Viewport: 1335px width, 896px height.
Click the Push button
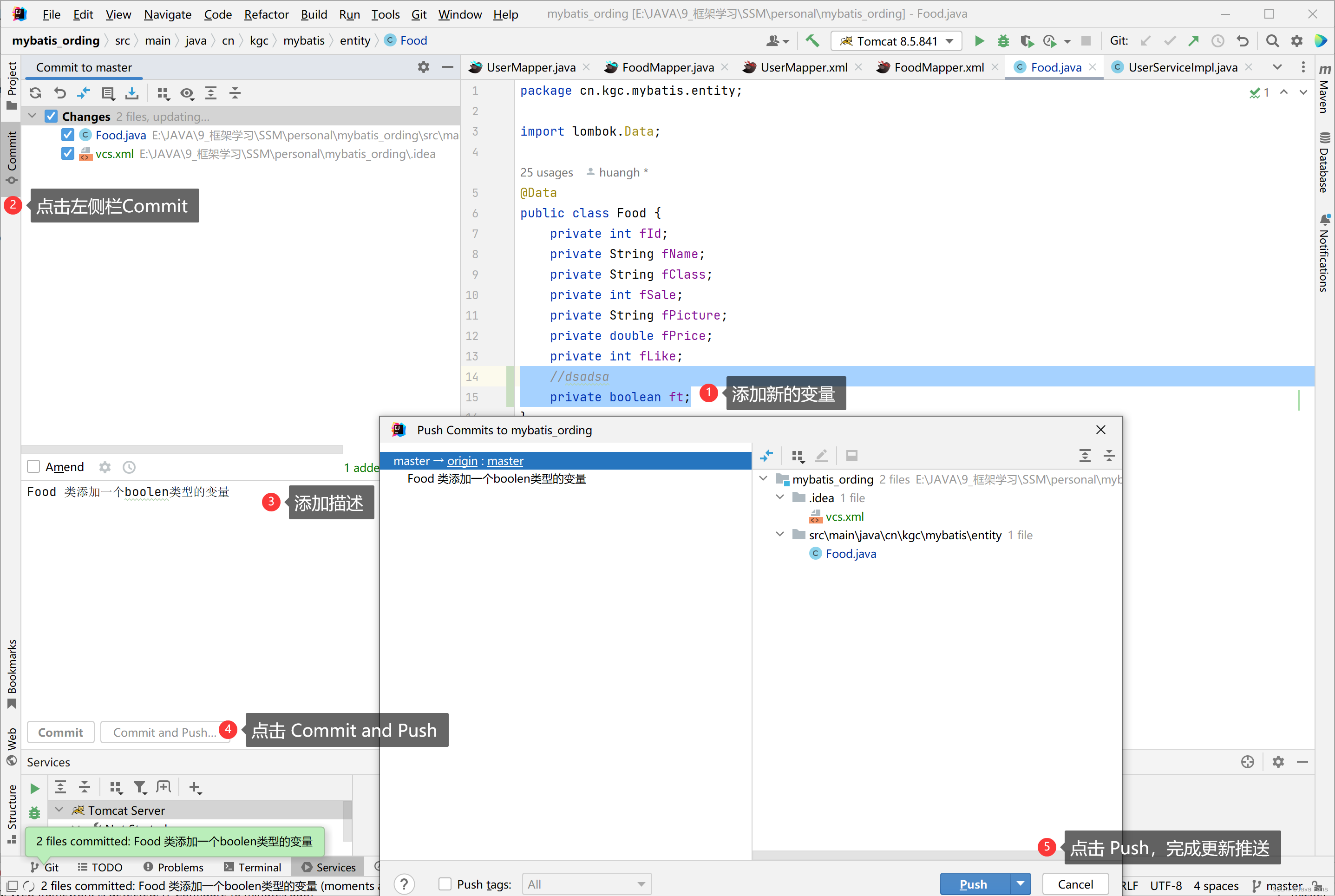click(975, 884)
